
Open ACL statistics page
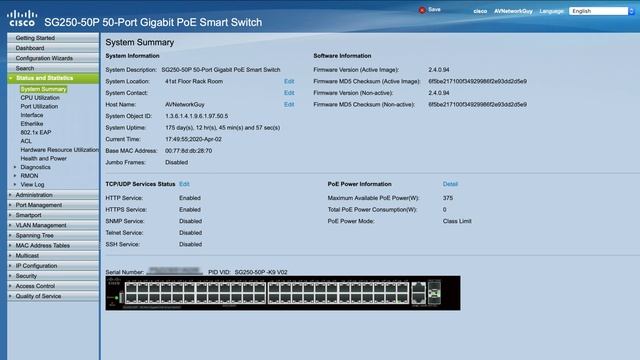coord(26,141)
